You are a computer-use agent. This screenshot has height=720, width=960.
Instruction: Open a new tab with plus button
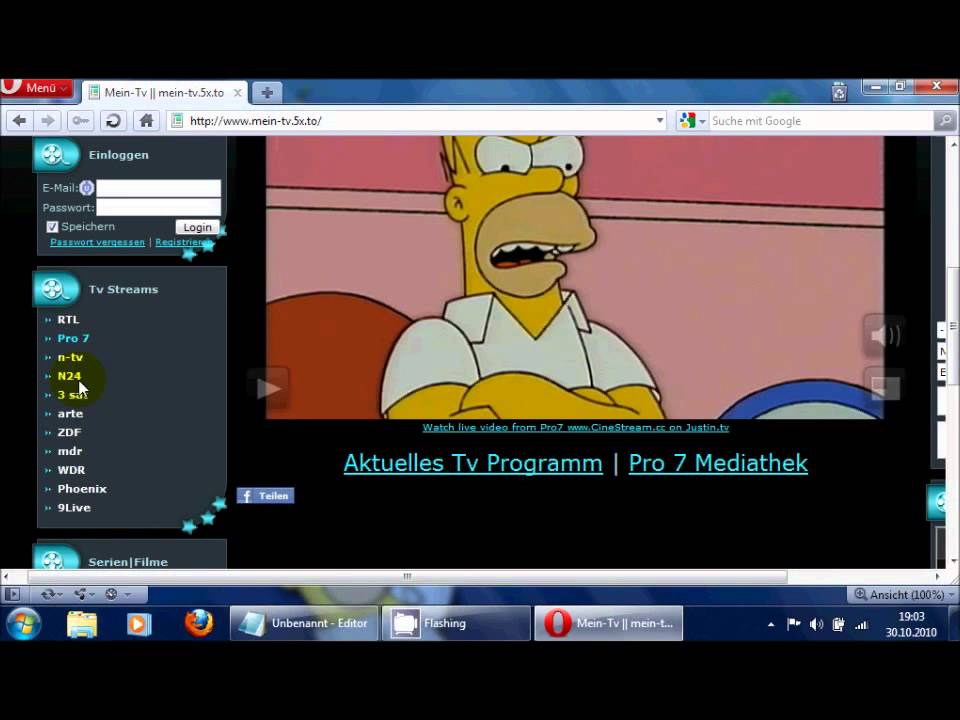267,93
